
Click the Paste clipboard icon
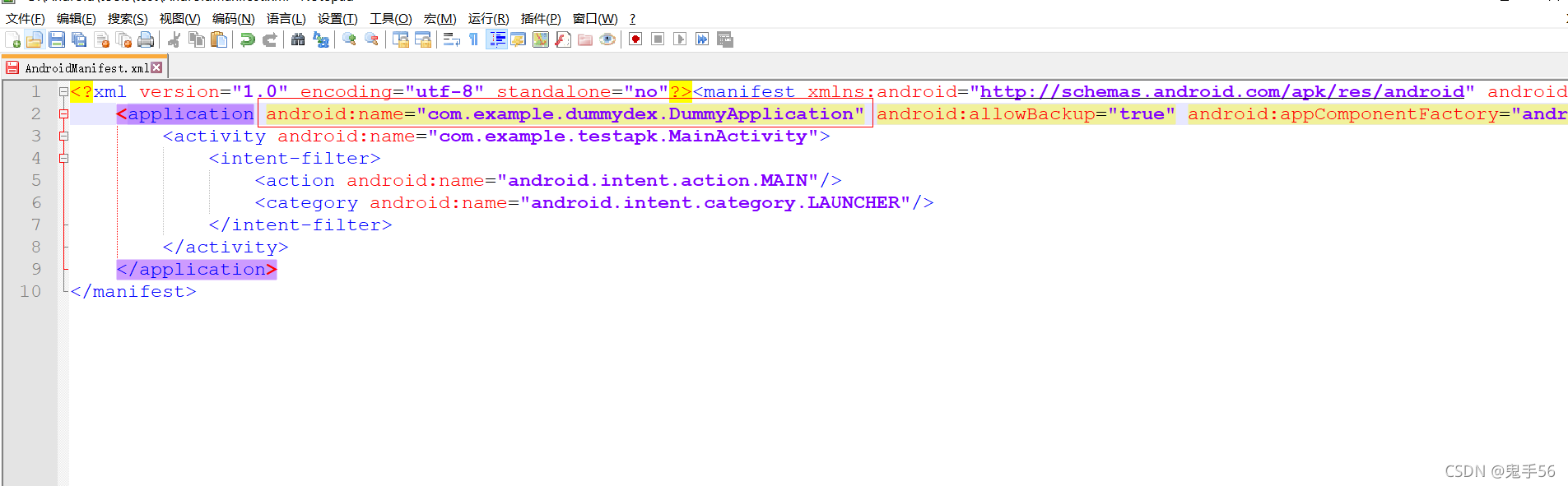(x=219, y=39)
